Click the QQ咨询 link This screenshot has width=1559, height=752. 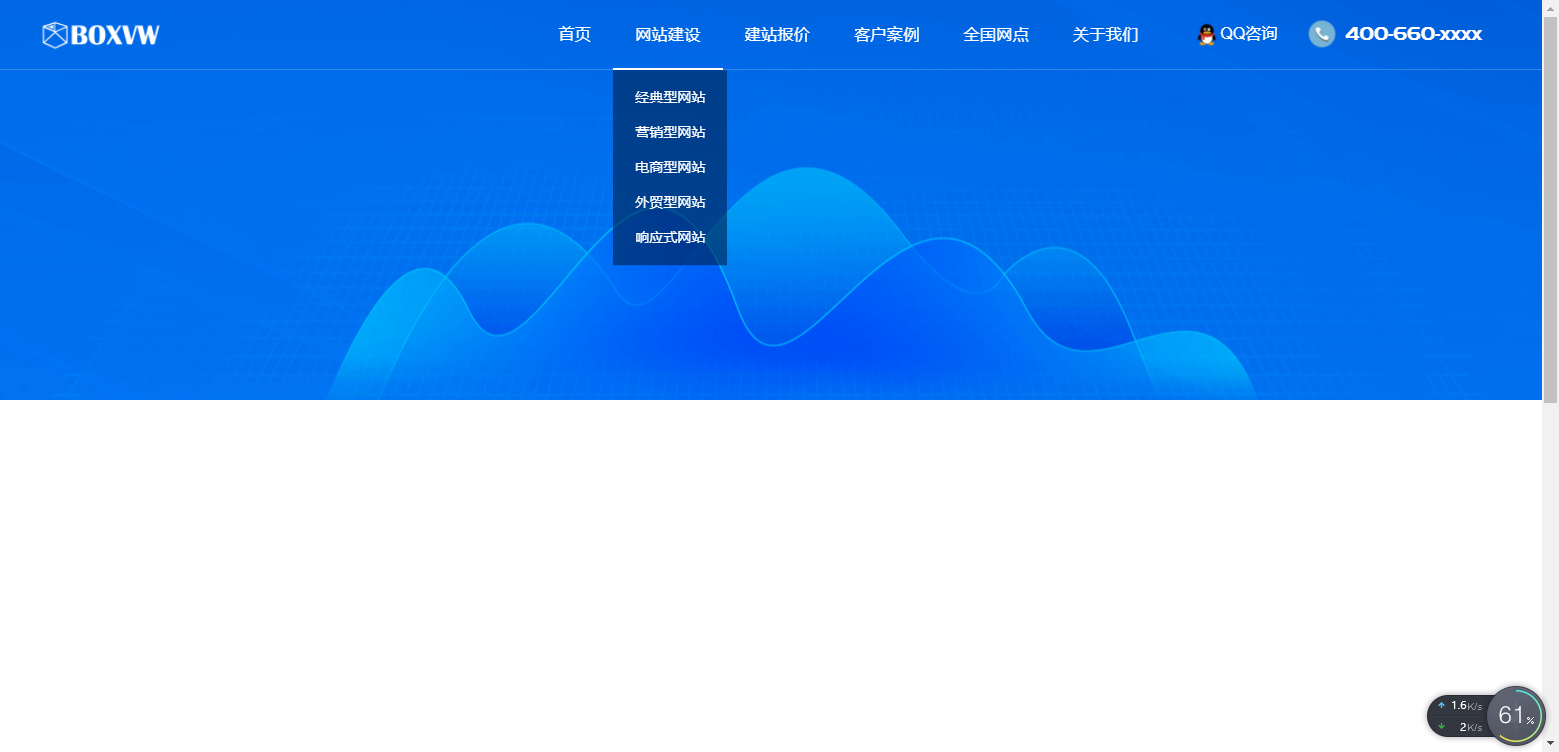(x=1248, y=34)
